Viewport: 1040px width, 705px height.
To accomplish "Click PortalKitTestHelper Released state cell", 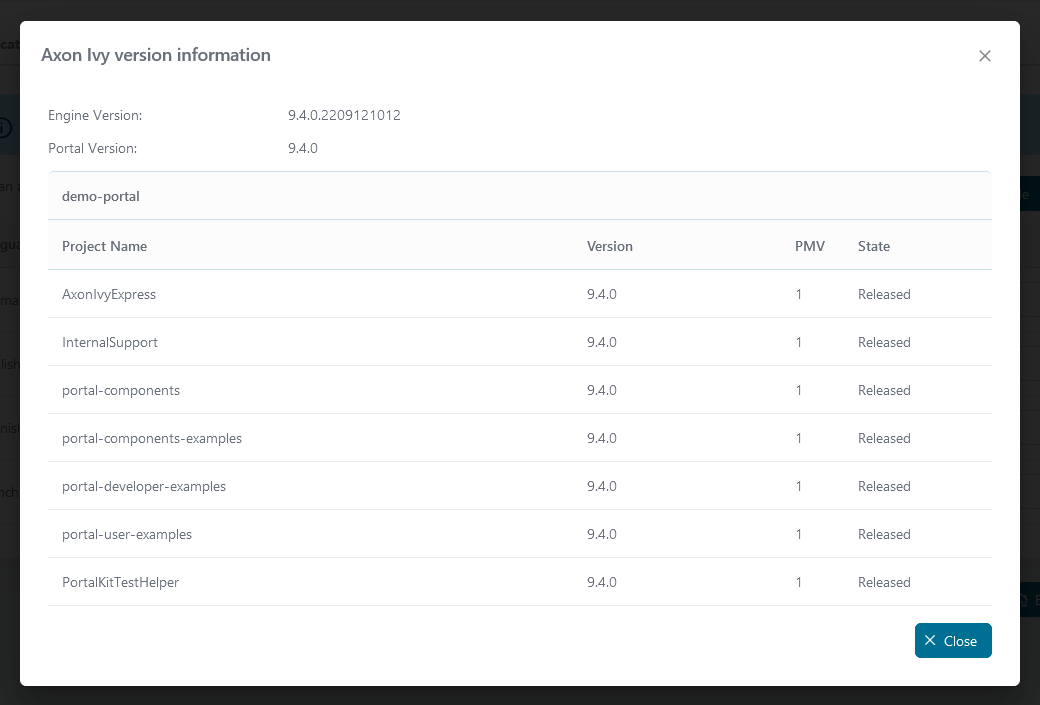I will (x=884, y=582).
